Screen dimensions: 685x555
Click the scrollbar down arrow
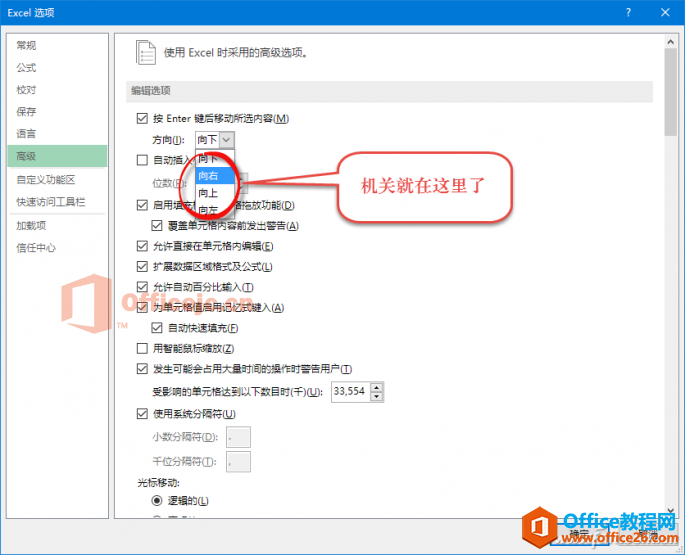[671, 510]
